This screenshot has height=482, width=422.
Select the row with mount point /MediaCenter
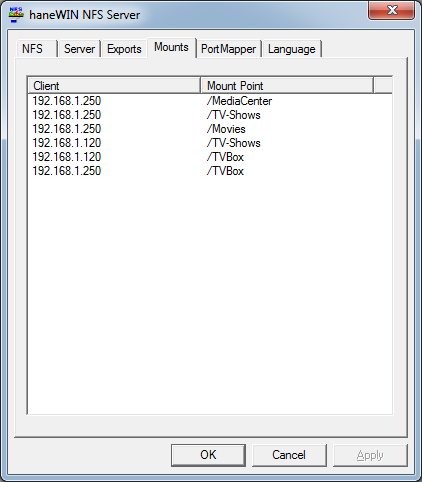coord(210,101)
